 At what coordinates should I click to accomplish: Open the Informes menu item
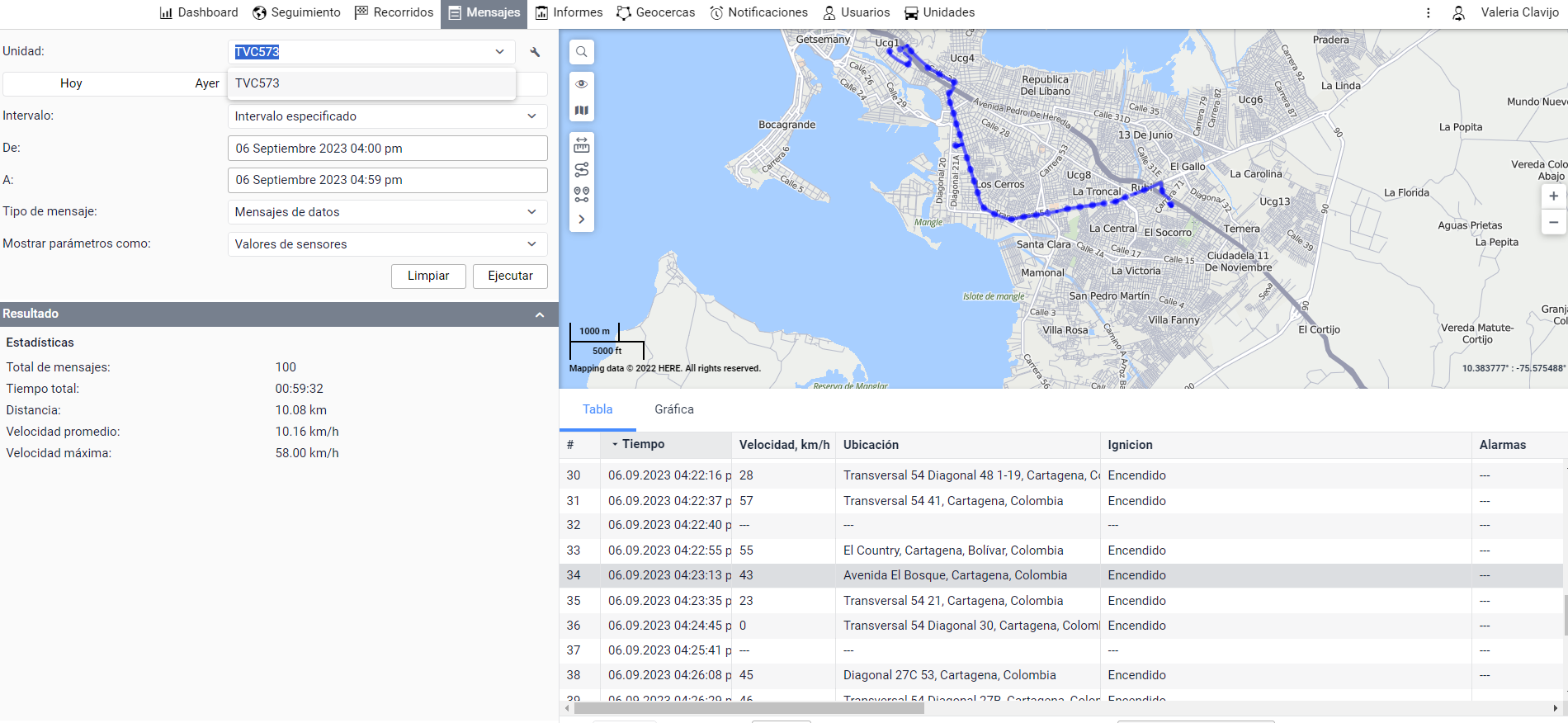pos(569,12)
